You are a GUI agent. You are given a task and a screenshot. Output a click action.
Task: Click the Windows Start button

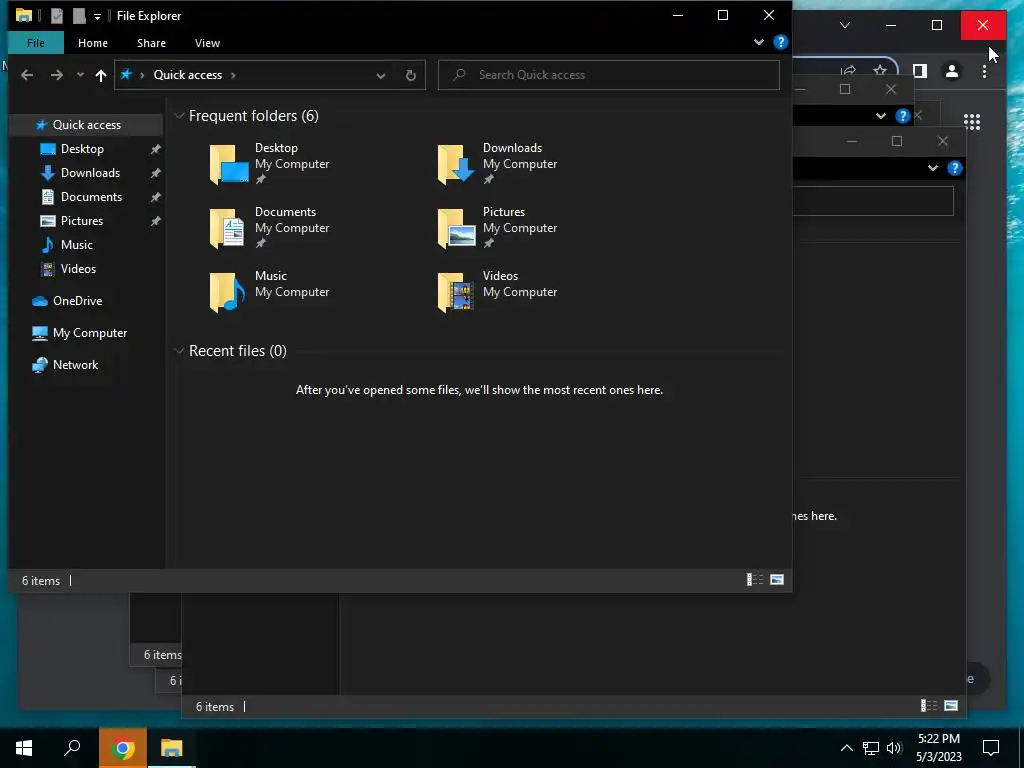point(24,748)
